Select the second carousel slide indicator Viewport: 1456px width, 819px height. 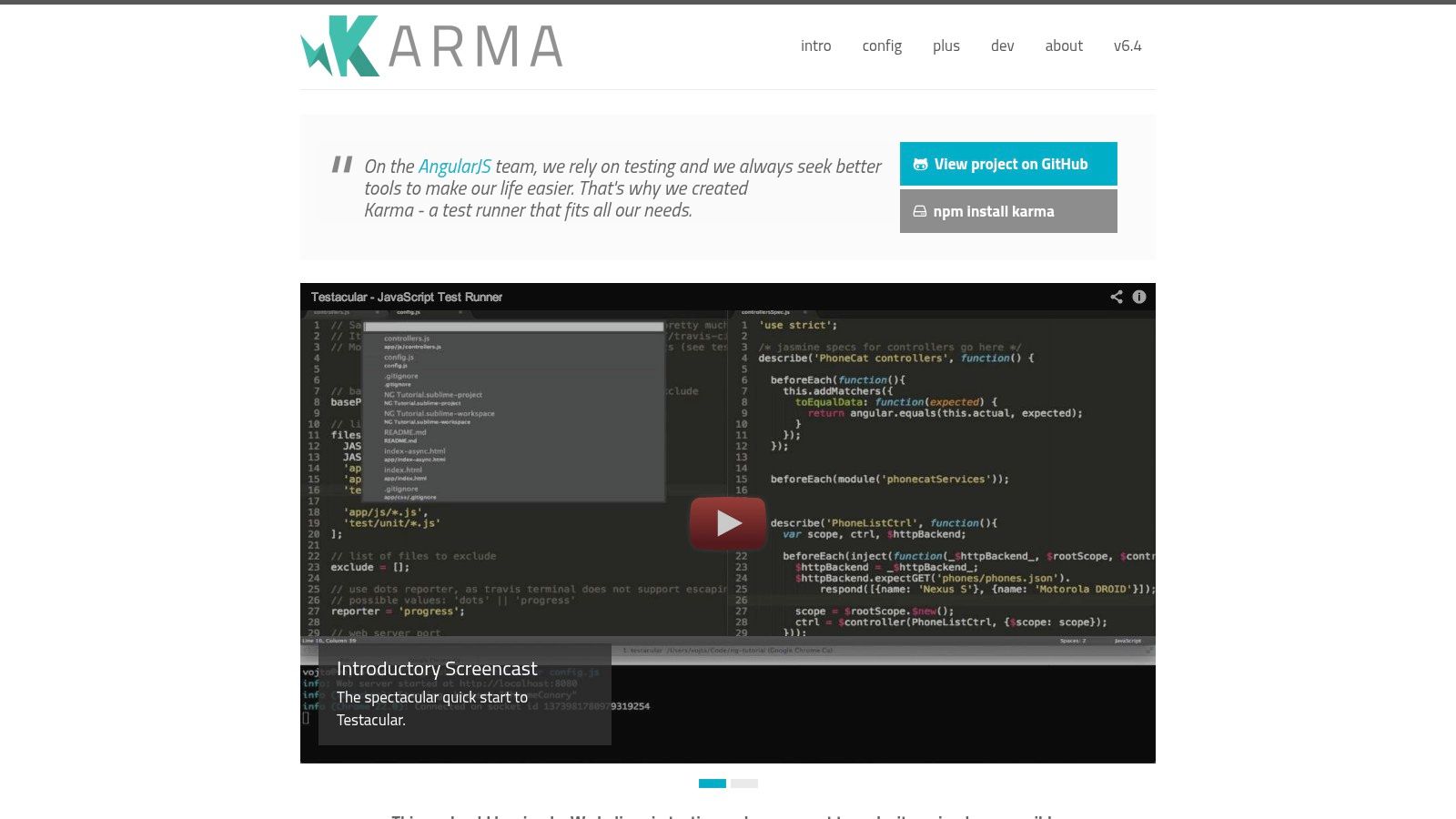coord(744,784)
